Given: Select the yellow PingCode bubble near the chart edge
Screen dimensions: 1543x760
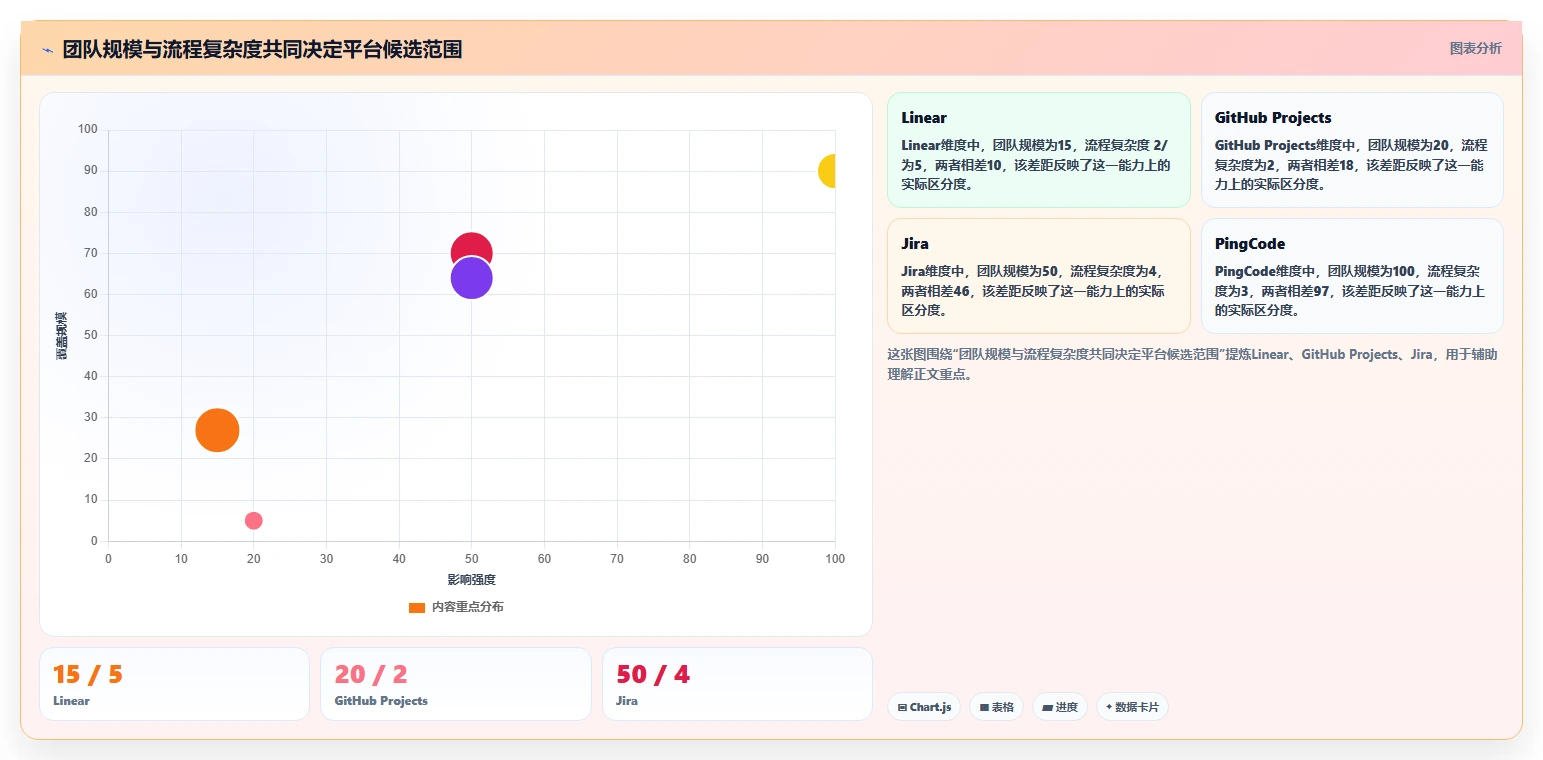Looking at the screenshot, I should tap(827, 171).
